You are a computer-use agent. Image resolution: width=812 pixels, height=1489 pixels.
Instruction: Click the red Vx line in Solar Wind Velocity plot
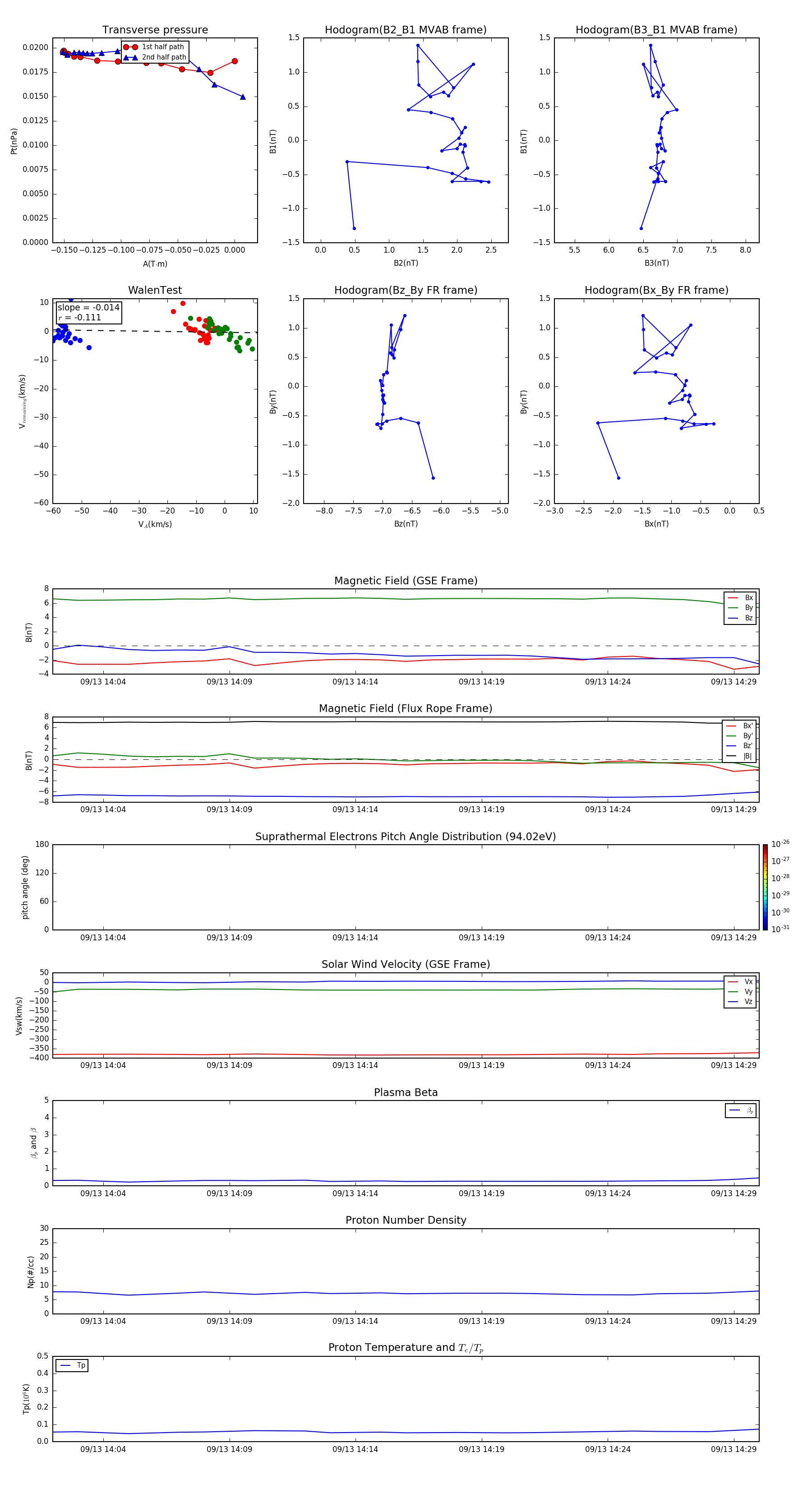click(406, 1055)
